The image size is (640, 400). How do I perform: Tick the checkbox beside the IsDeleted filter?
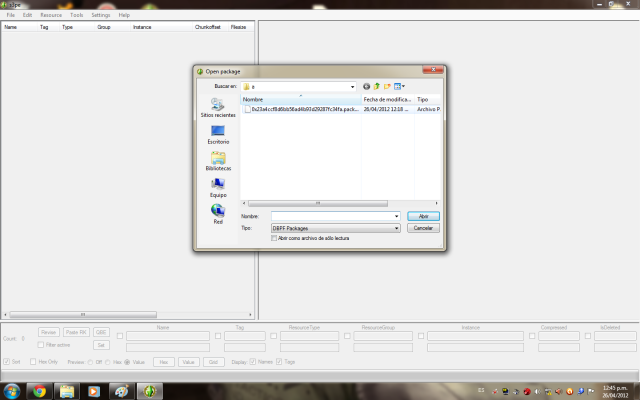pos(588,336)
